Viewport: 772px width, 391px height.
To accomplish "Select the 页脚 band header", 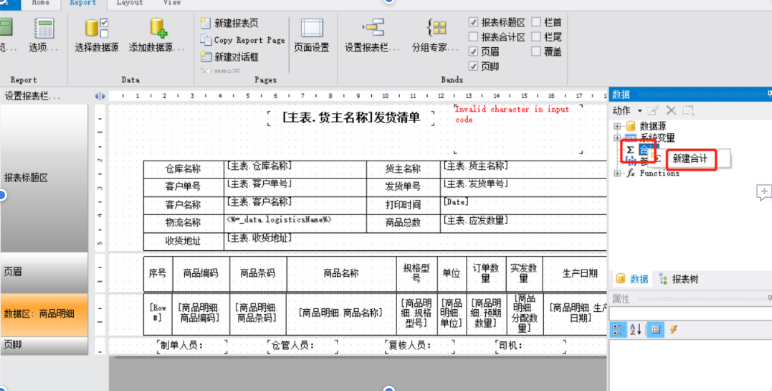I will pos(44,345).
